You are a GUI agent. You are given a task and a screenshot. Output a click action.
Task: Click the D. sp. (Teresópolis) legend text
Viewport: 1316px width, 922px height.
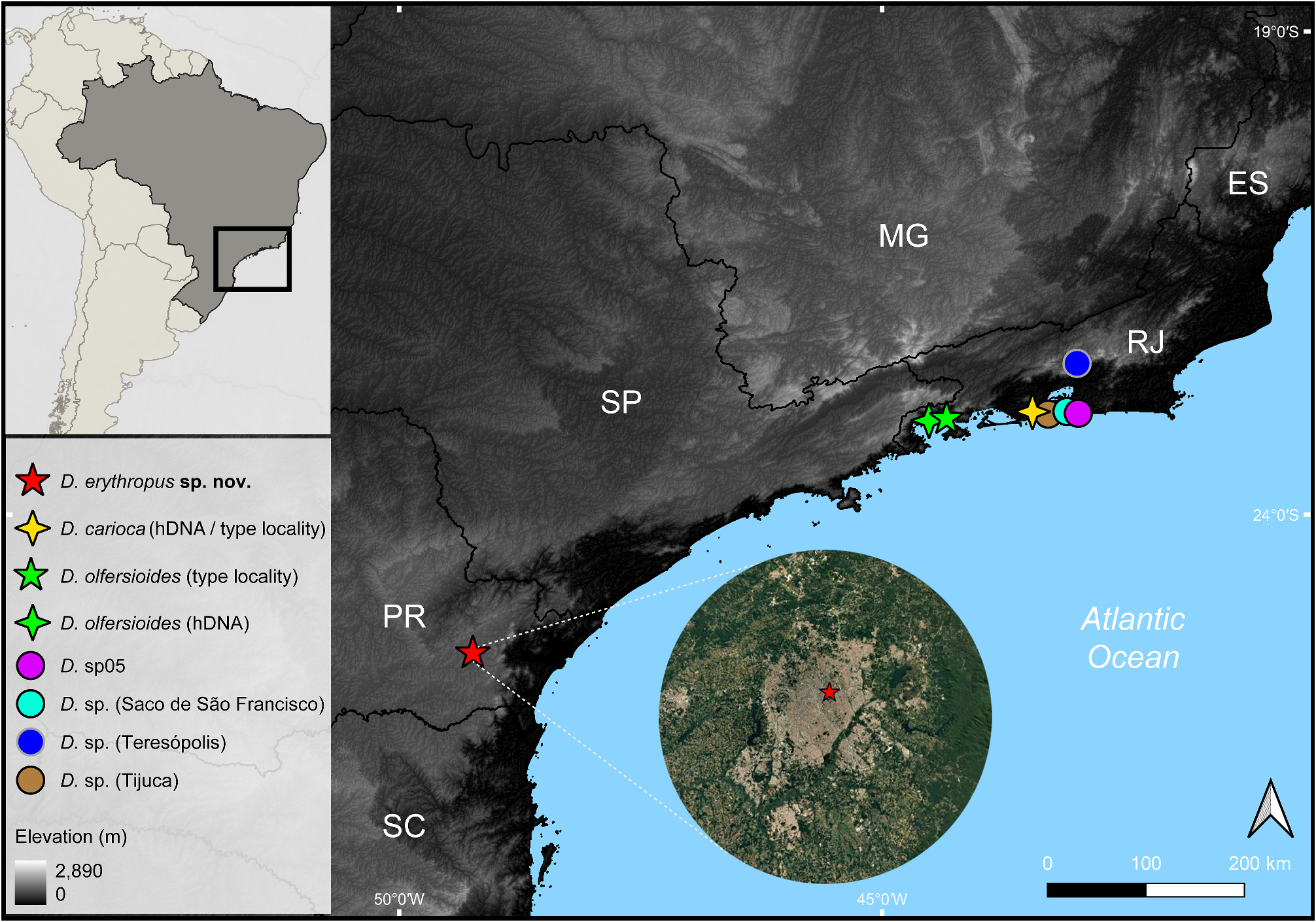(143, 742)
